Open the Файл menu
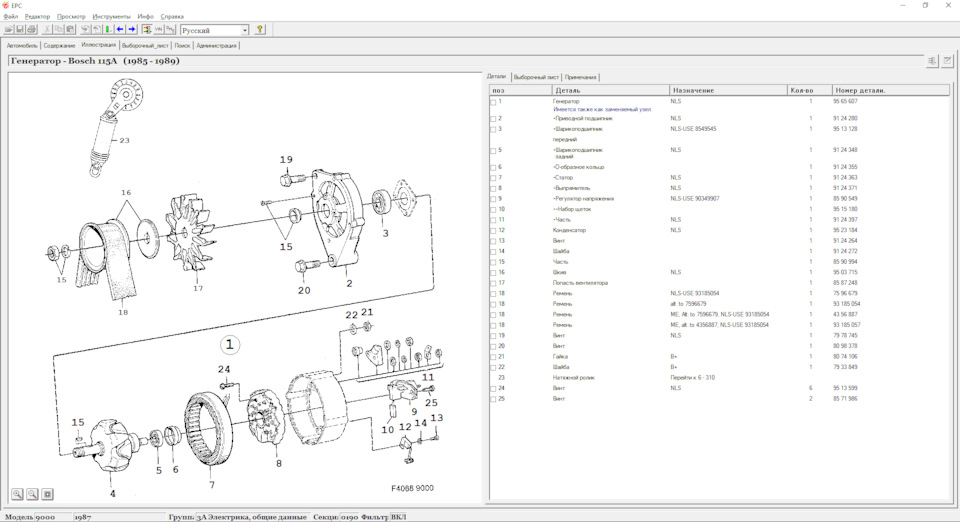960x522 pixels. coord(10,17)
